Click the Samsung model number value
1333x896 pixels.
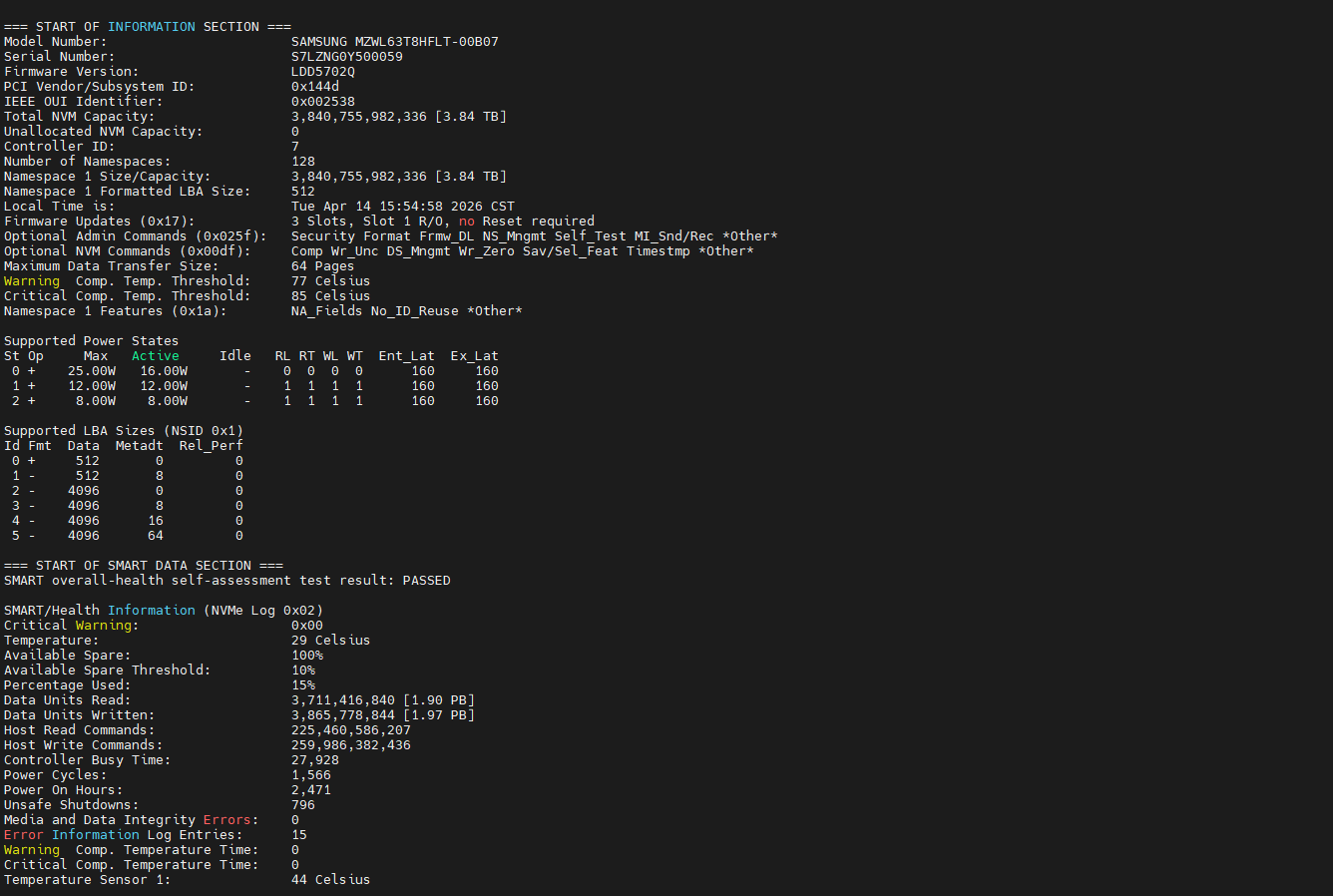click(x=394, y=42)
